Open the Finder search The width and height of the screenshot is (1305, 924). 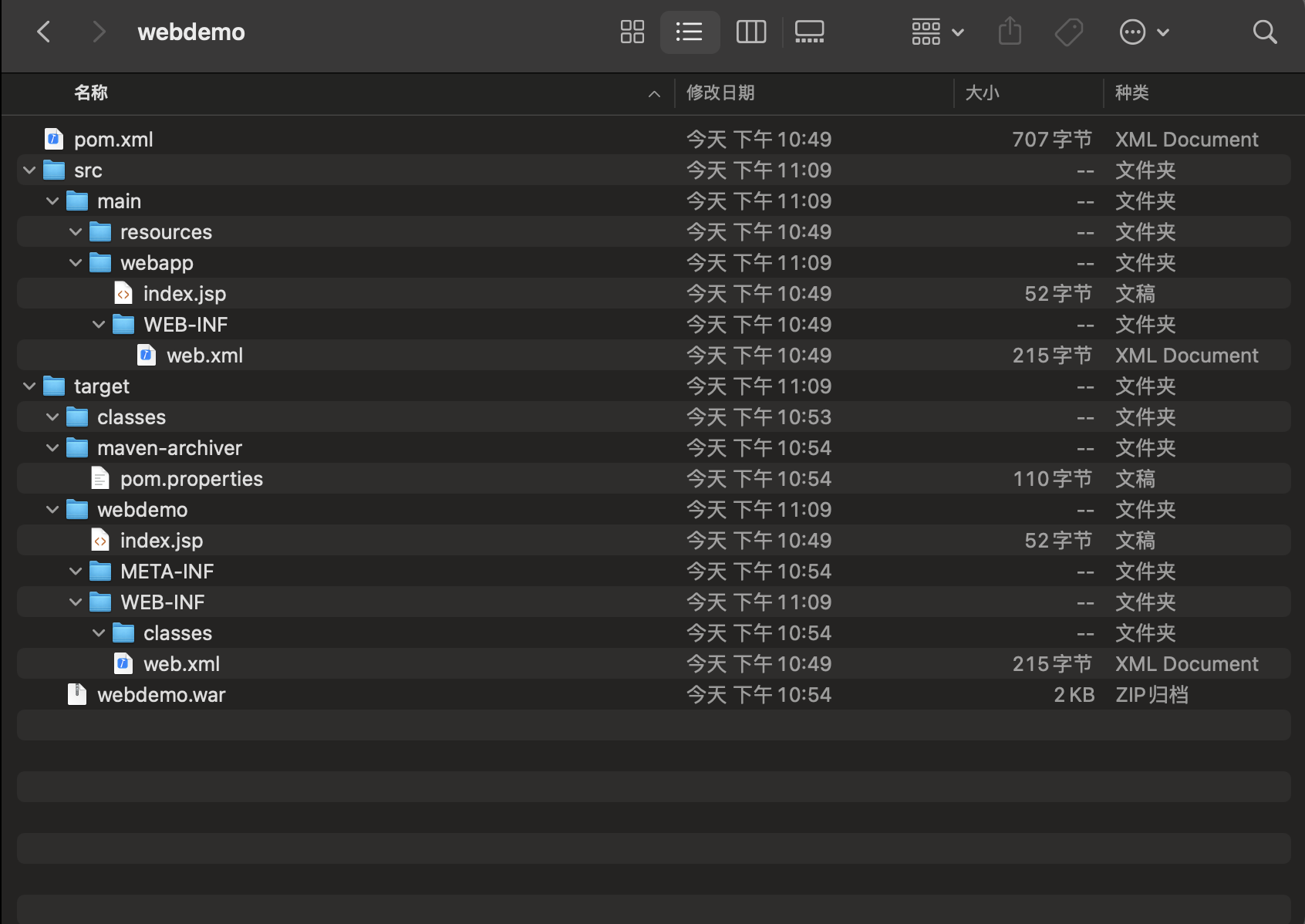1265,32
